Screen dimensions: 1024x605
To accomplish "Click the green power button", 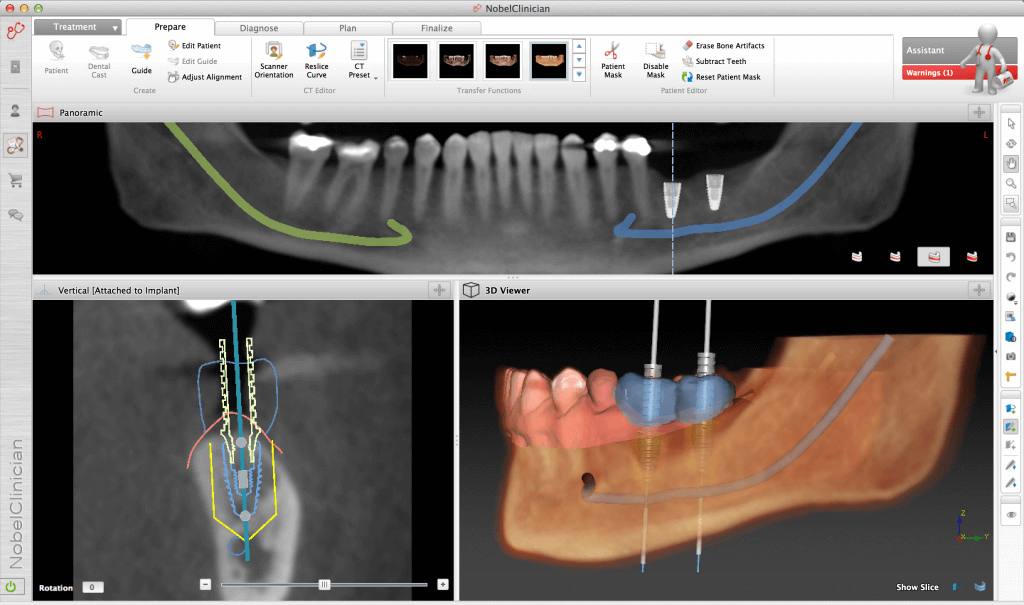I will click(11, 587).
